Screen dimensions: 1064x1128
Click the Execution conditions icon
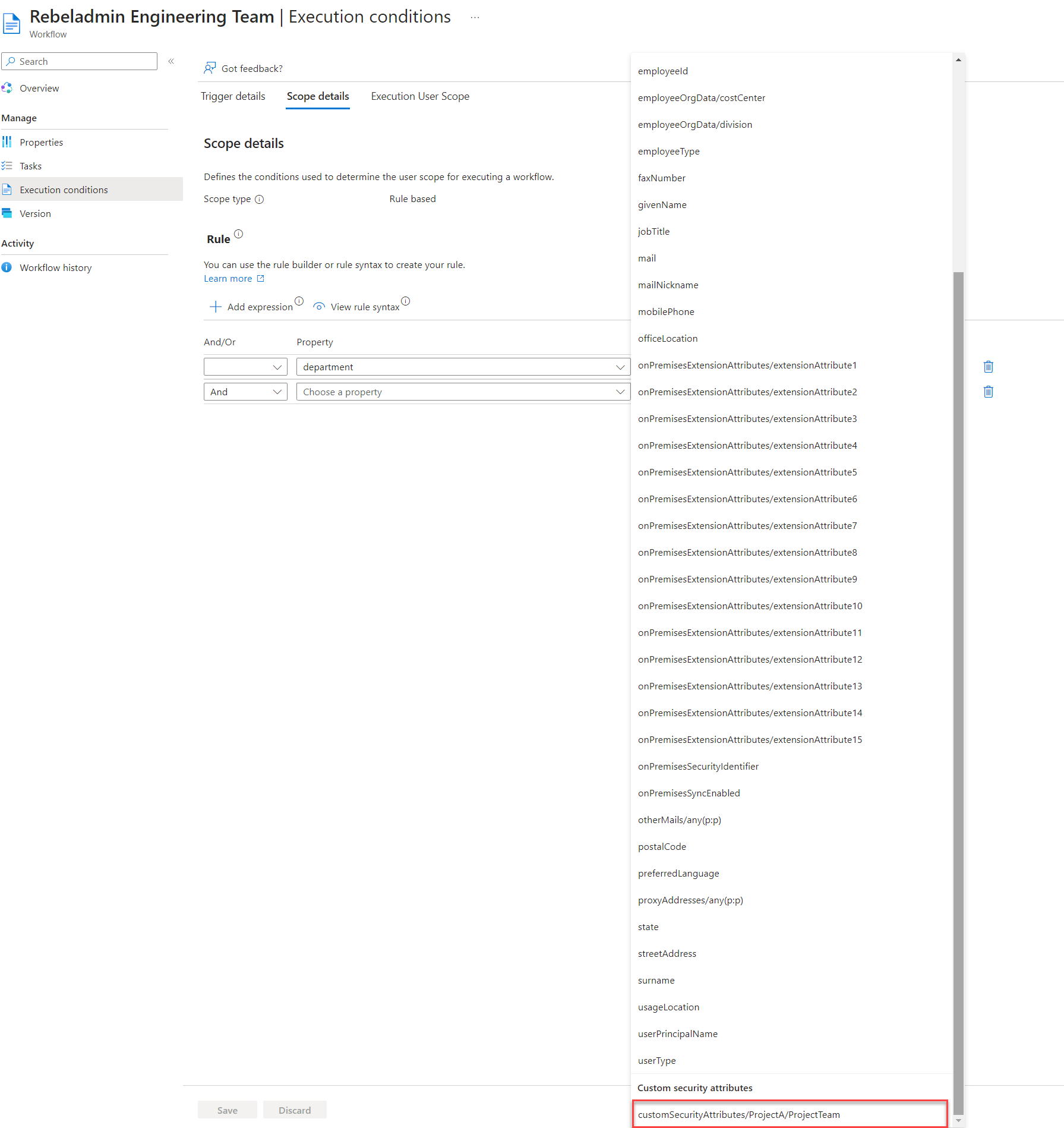coord(7,190)
